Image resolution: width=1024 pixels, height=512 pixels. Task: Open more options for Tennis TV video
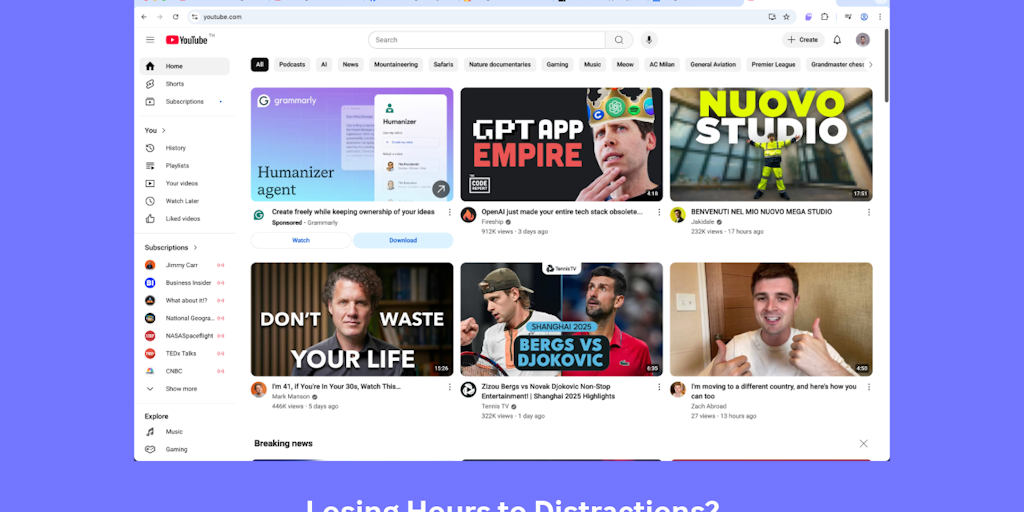click(x=659, y=387)
